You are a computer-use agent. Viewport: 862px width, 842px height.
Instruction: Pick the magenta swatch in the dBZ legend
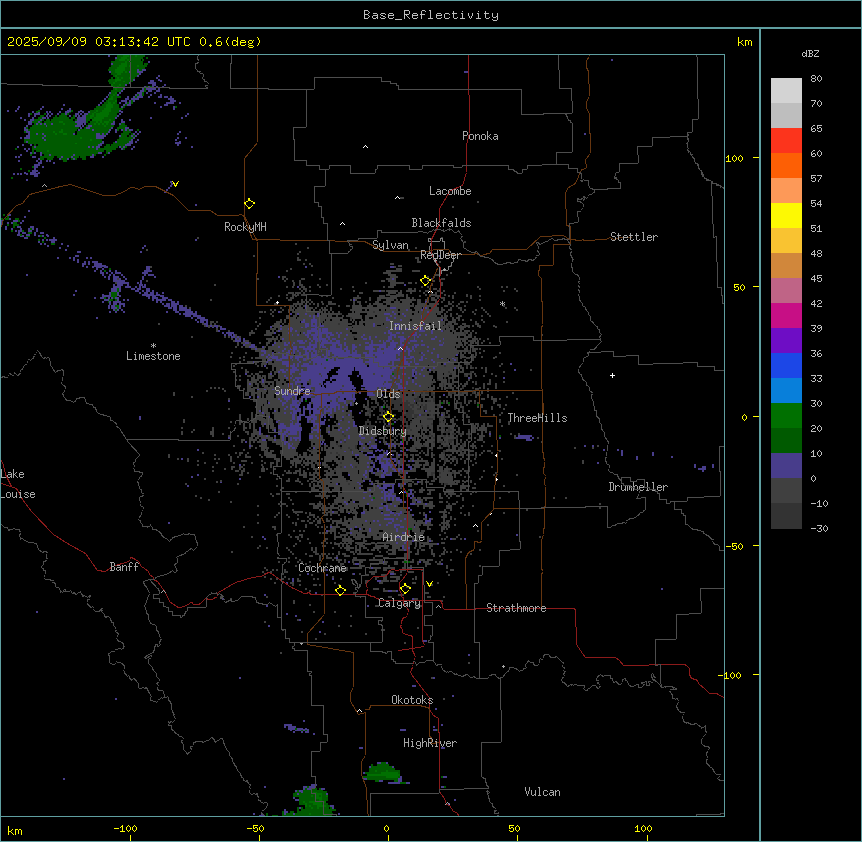786,315
